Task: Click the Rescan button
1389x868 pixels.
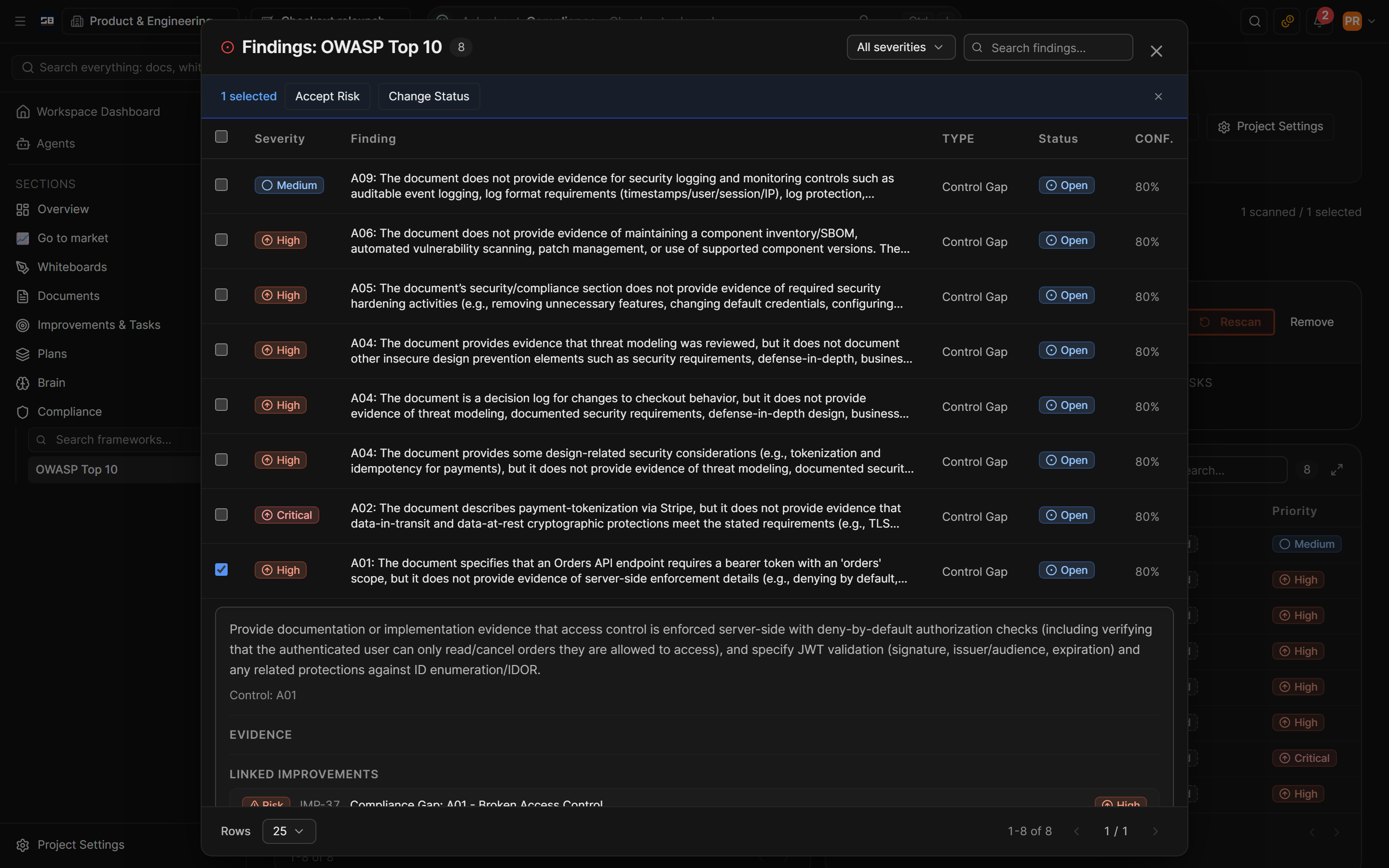Action: click(x=1231, y=322)
